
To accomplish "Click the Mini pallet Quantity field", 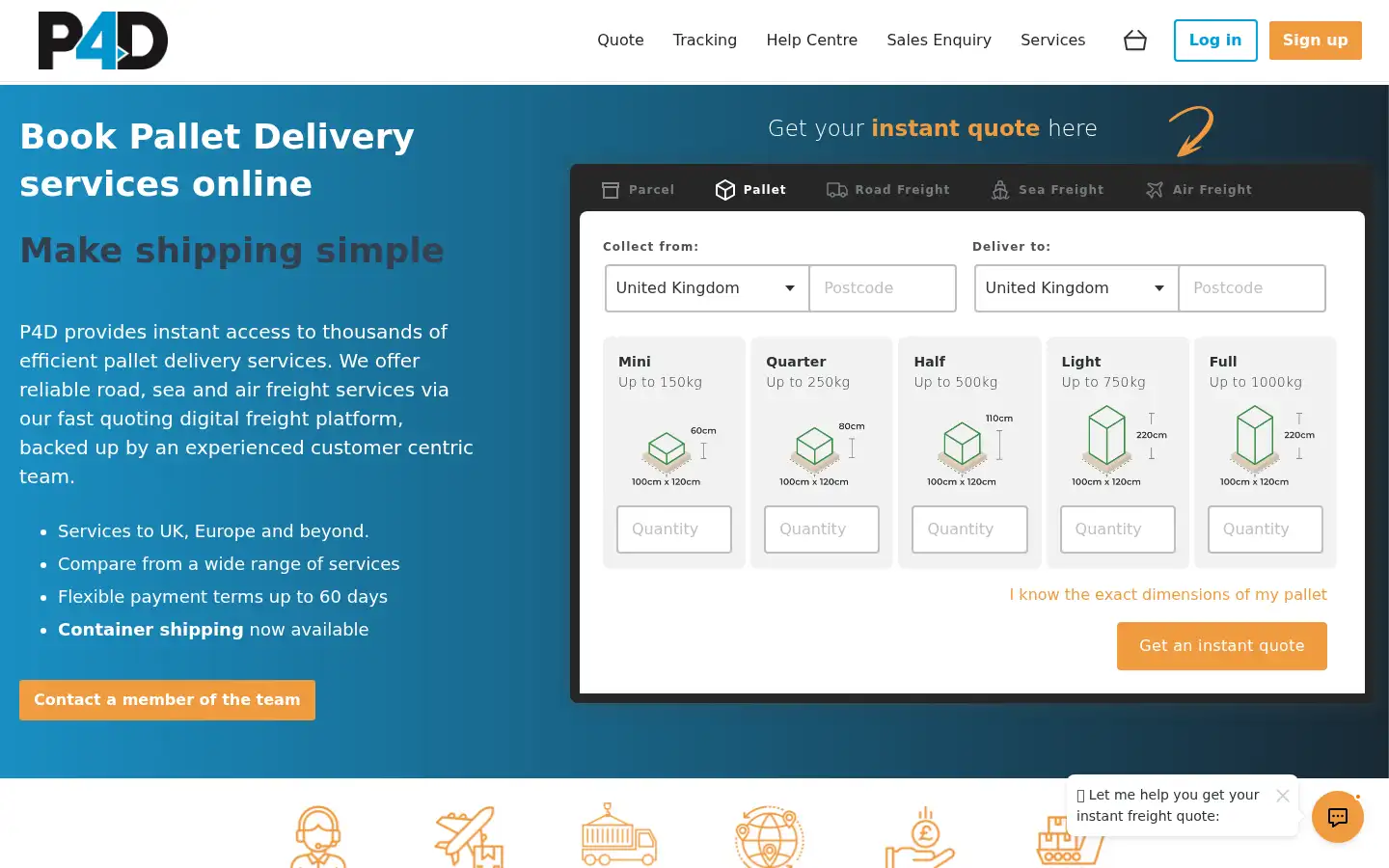I will (674, 529).
